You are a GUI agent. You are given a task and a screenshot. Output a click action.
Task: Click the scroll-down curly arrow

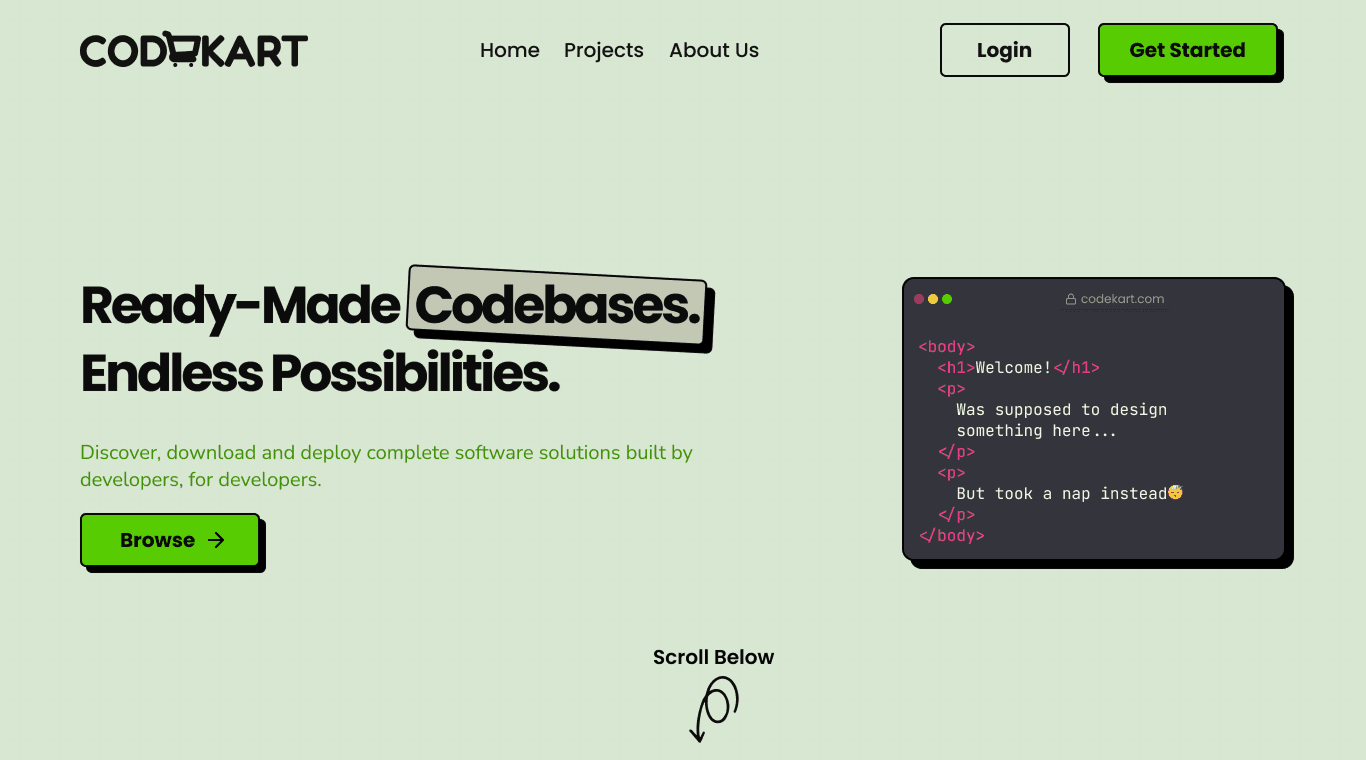(x=714, y=709)
